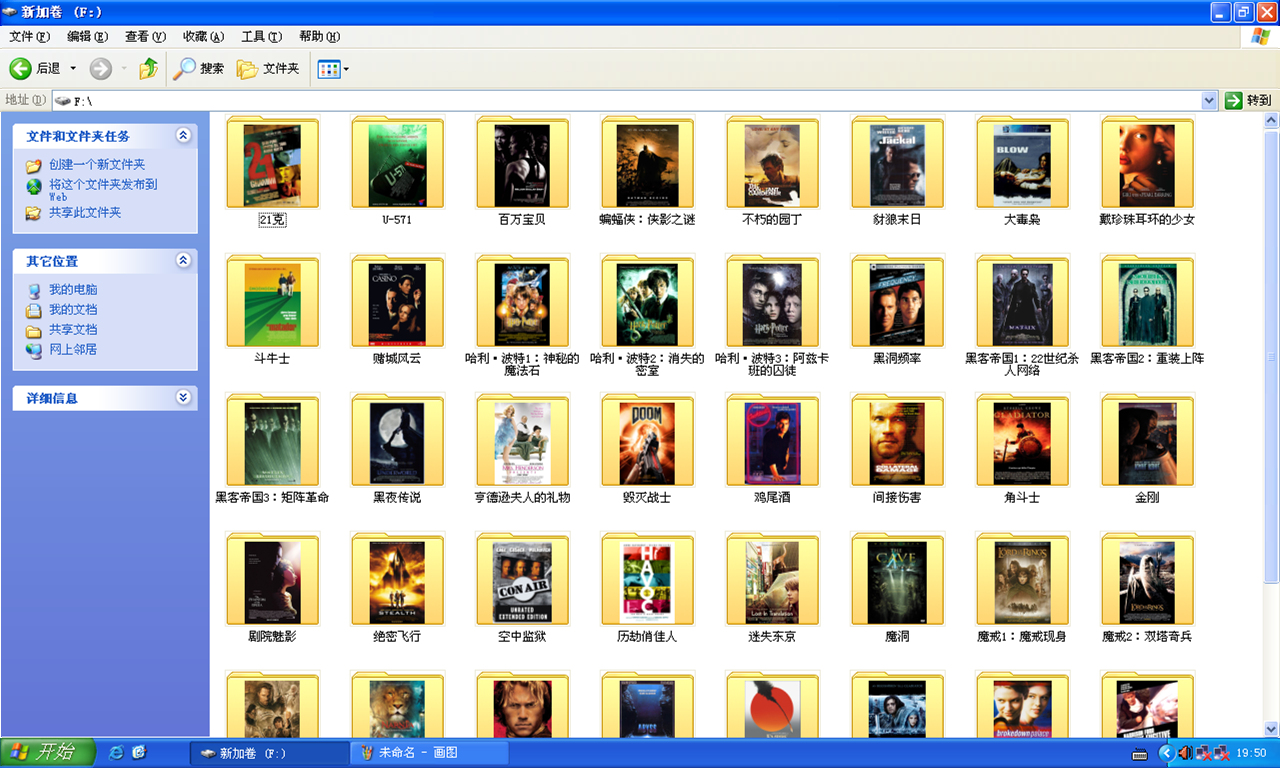Click the green Up folder icon
This screenshot has width=1280, height=768.
[x=148, y=68]
